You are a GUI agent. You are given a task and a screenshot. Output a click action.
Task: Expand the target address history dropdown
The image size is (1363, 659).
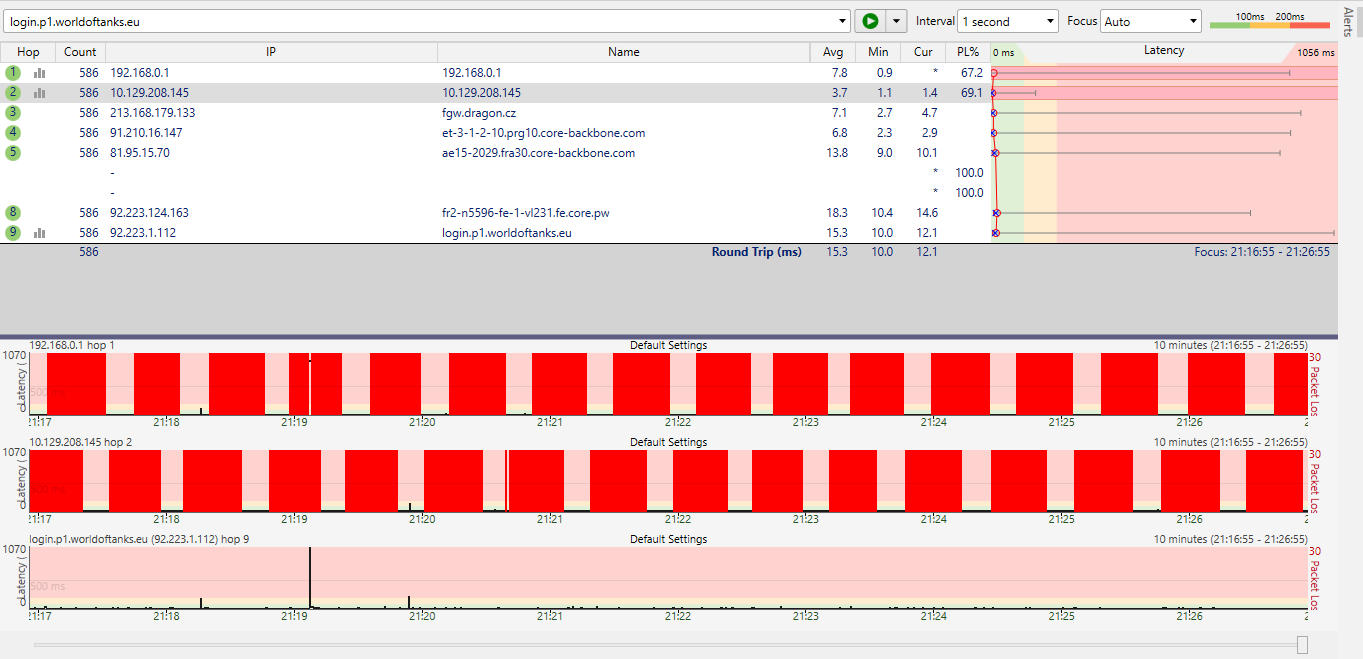(x=841, y=21)
